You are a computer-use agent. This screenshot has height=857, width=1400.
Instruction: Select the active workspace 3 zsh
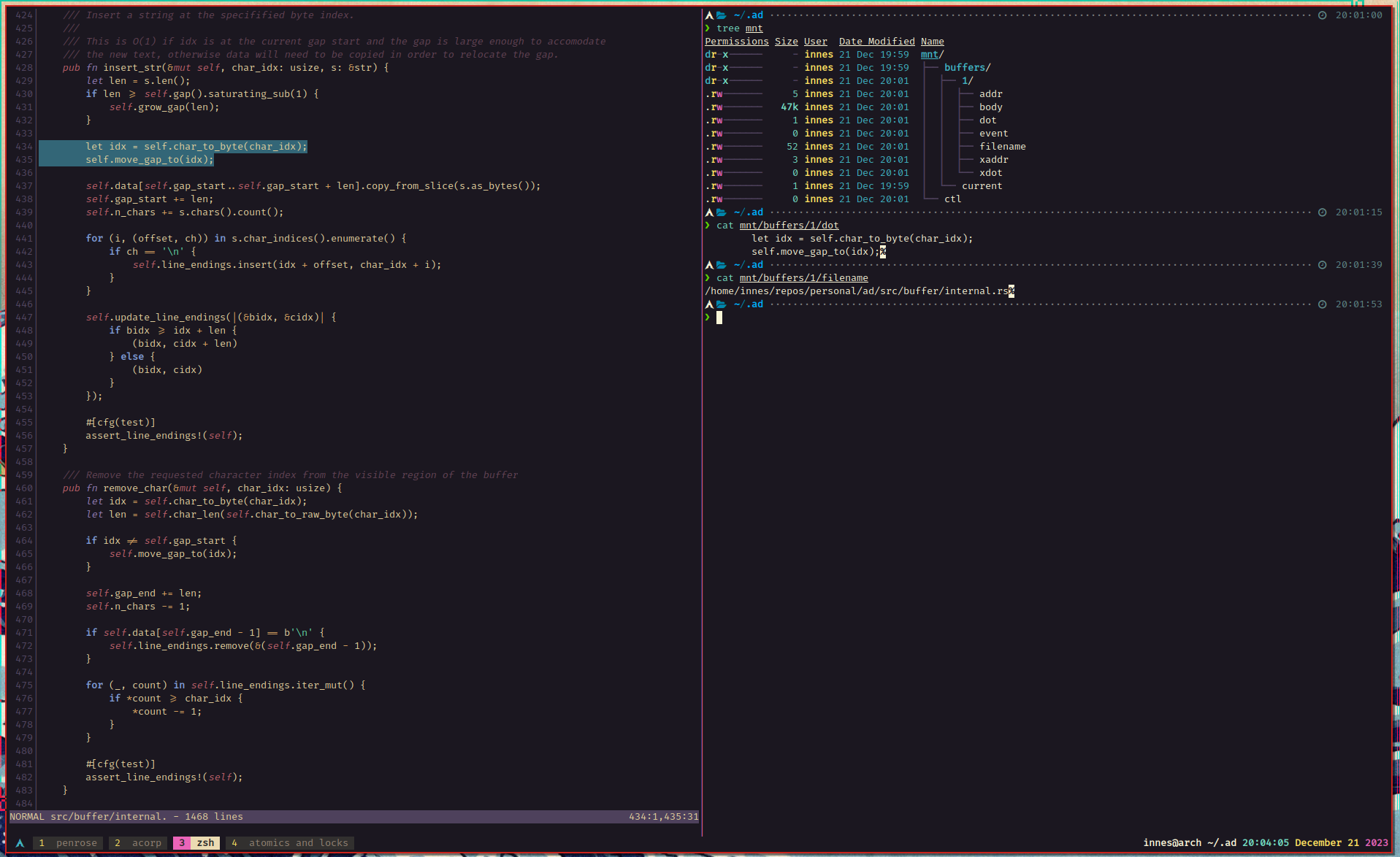196,842
